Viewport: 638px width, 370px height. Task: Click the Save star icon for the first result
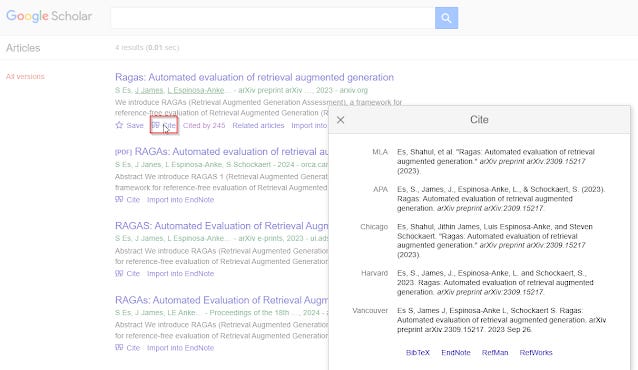point(119,125)
